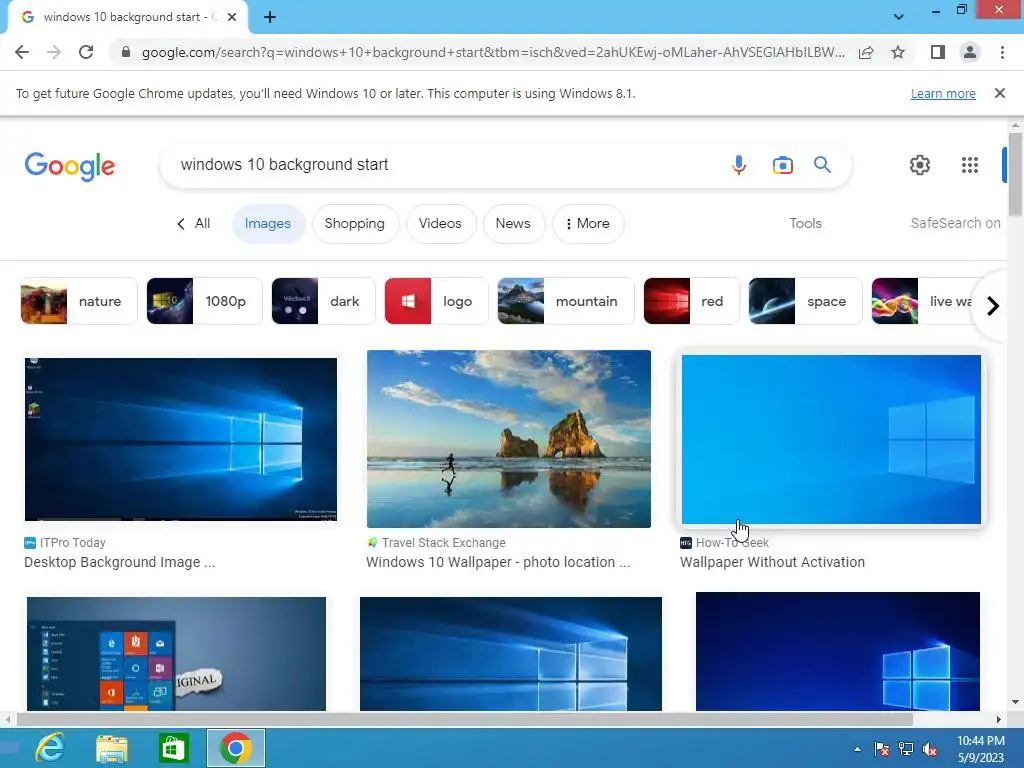
Task: Filter results by 1080p chip
Action: click(204, 301)
